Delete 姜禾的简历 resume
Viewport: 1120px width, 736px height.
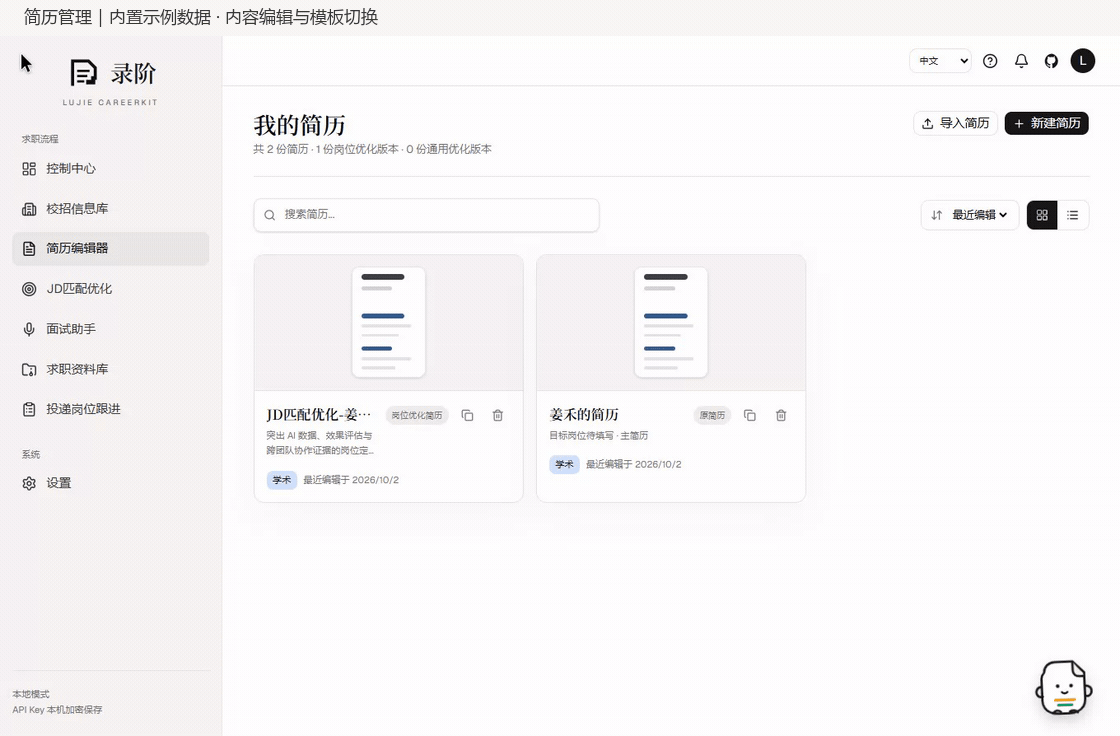click(781, 415)
